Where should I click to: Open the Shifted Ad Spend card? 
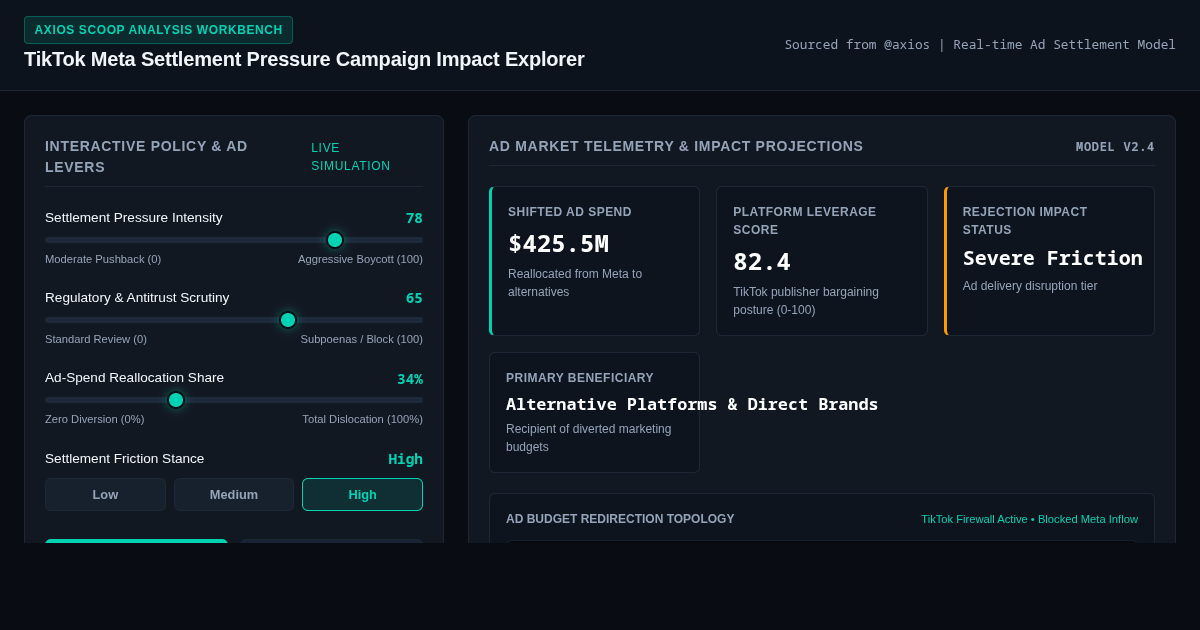click(594, 261)
